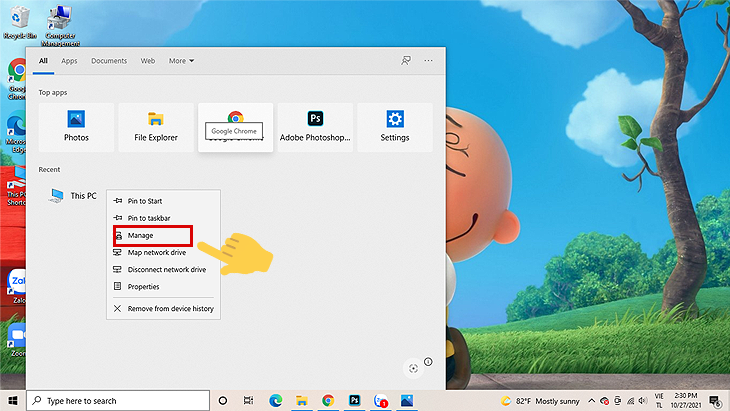Open Zalo with notification badge on taskbar
This screenshot has width=730, height=411.
click(381, 401)
